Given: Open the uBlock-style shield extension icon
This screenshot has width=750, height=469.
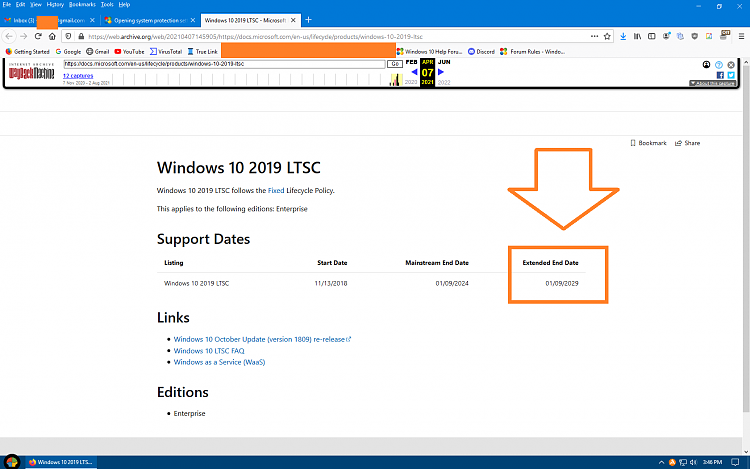Looking at the screenshot, I should (695, 36).
